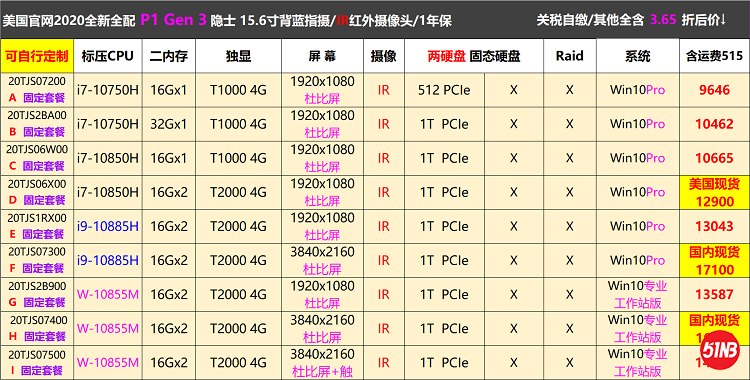Select the 二内存 column header

click(168, 56)
